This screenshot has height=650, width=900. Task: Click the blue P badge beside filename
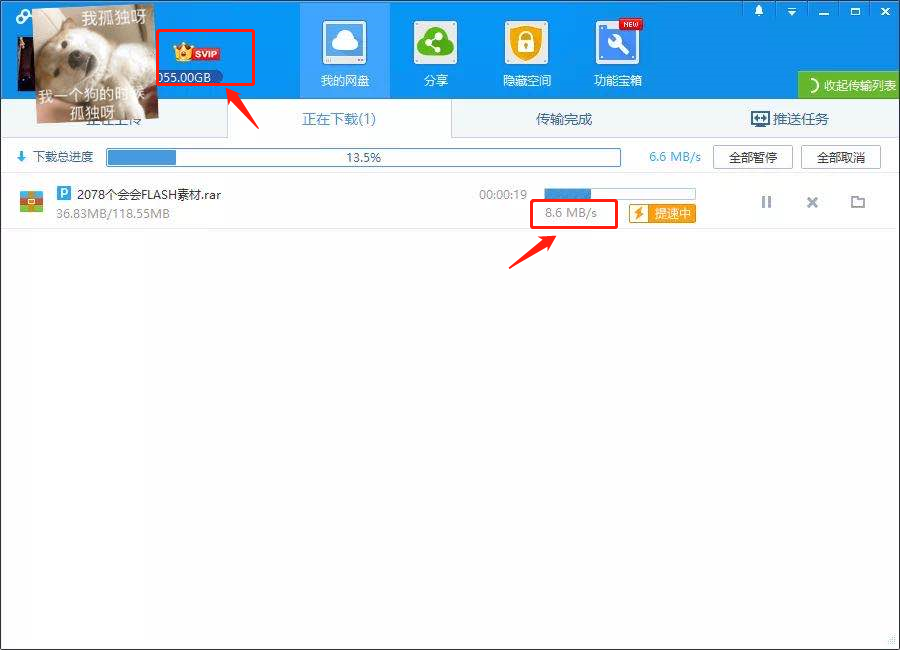click(64, 193)
